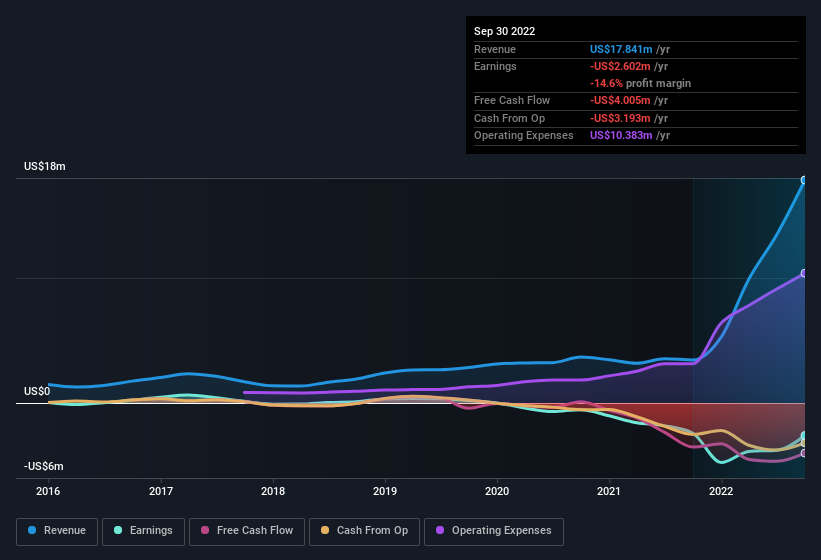The width and height of the screenshot is (821, 560).
Task: Click the 2017 x-axis label
Action: [161, 491]
